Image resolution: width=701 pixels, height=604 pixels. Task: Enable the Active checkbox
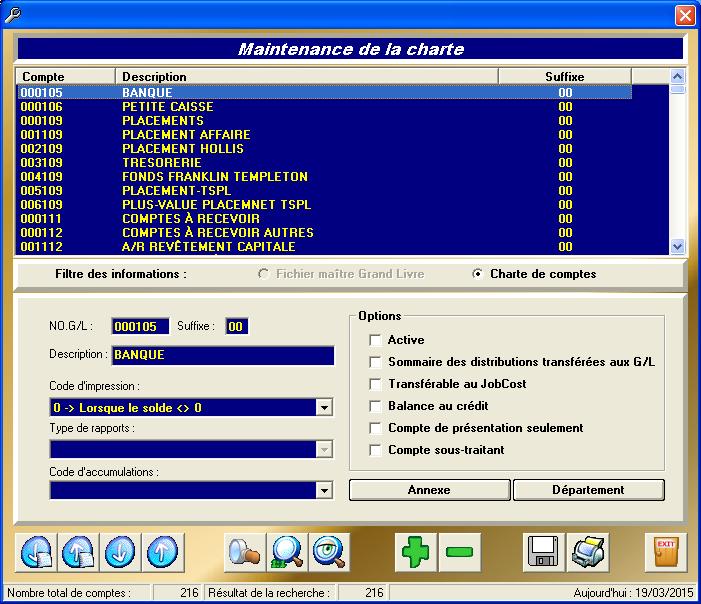376,340
